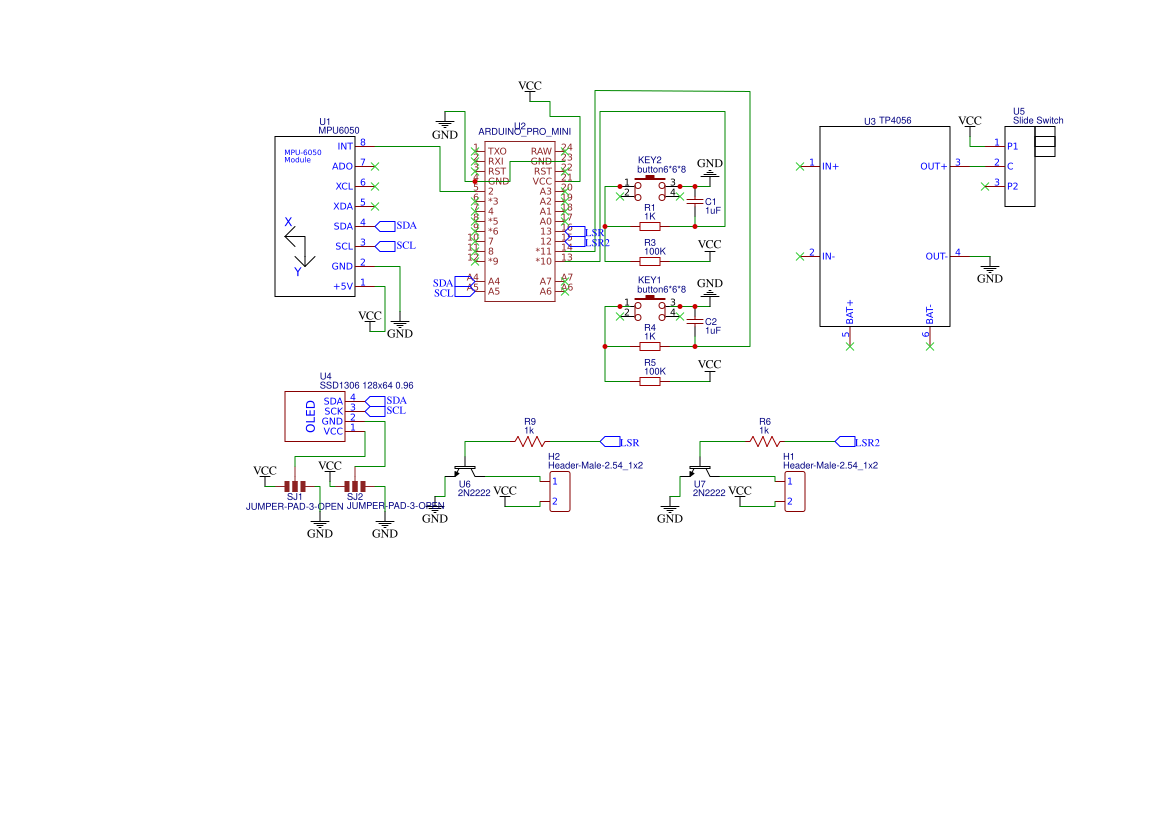
Task: Click resistor R1 1K symbol
Action: [650, 226]
